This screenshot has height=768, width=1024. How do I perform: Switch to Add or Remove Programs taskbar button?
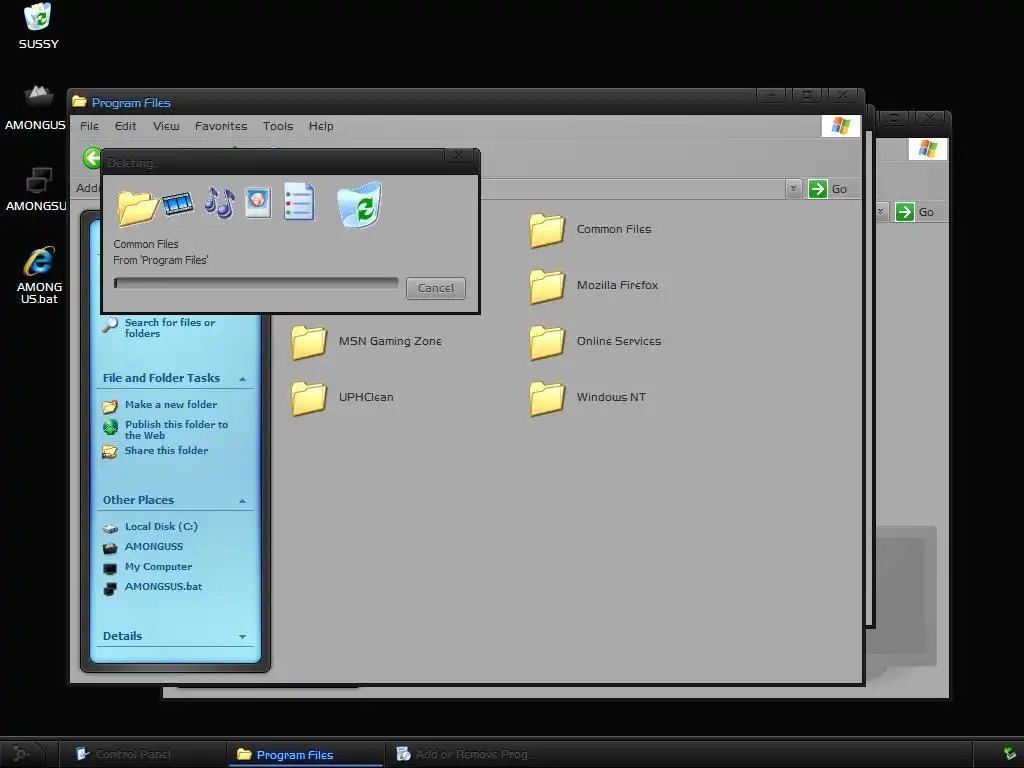tap(467, 754)
